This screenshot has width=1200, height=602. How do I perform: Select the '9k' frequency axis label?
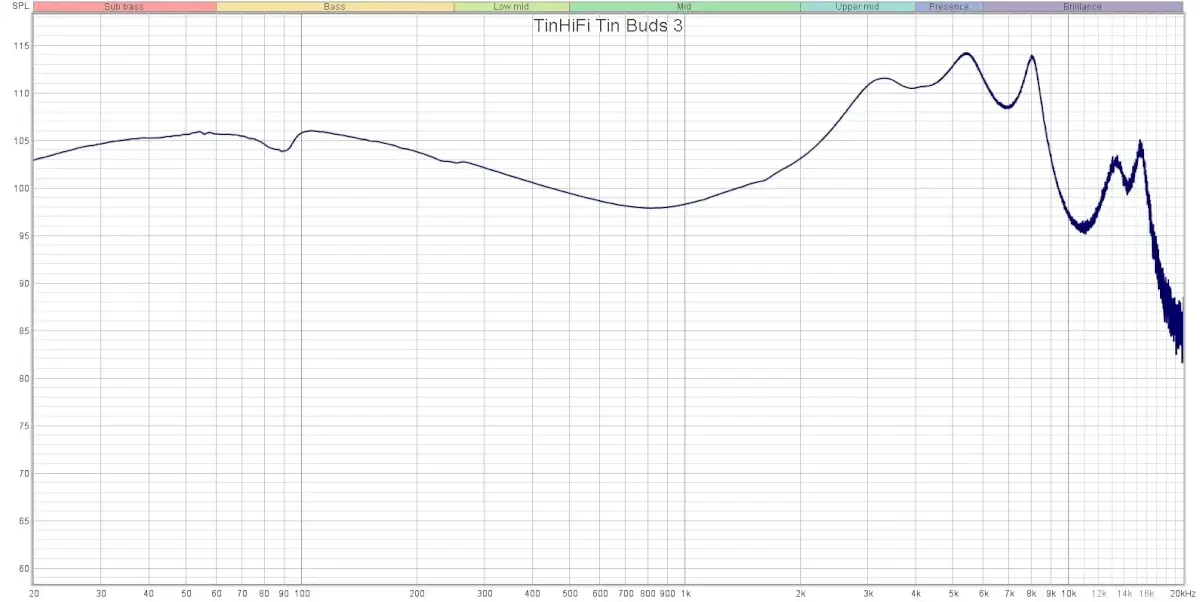click(x=1051, y=593)
